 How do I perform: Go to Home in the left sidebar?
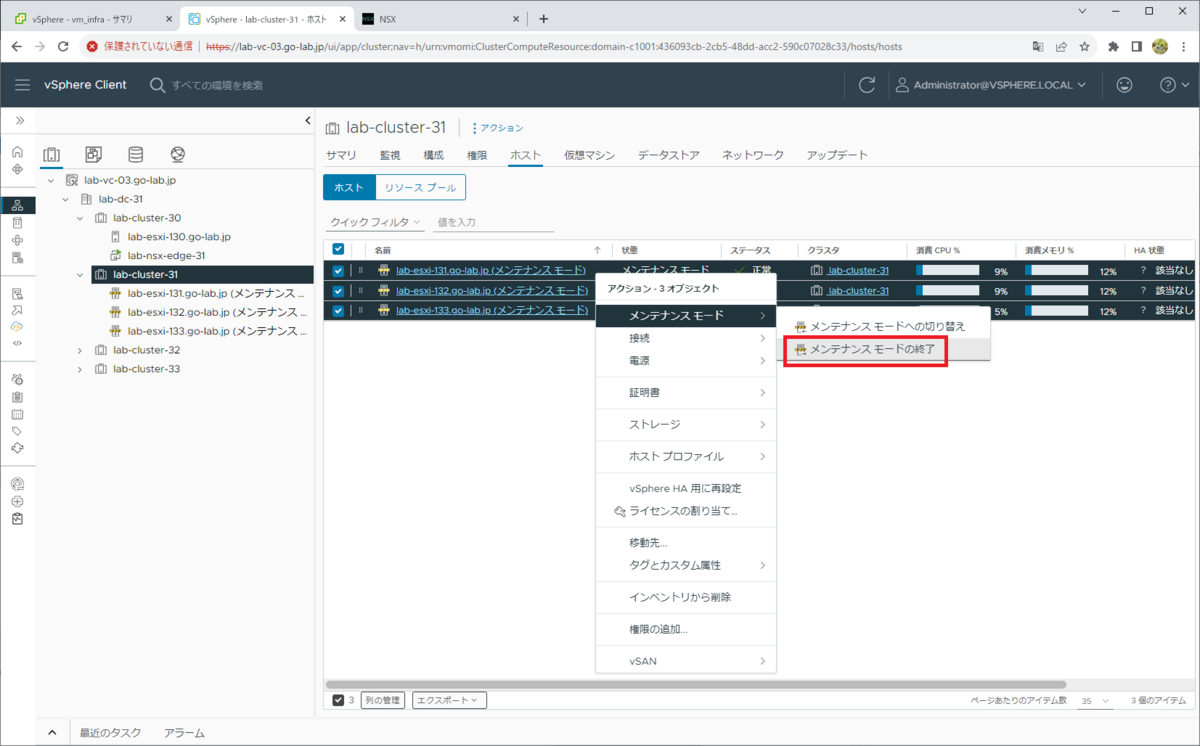17,152
